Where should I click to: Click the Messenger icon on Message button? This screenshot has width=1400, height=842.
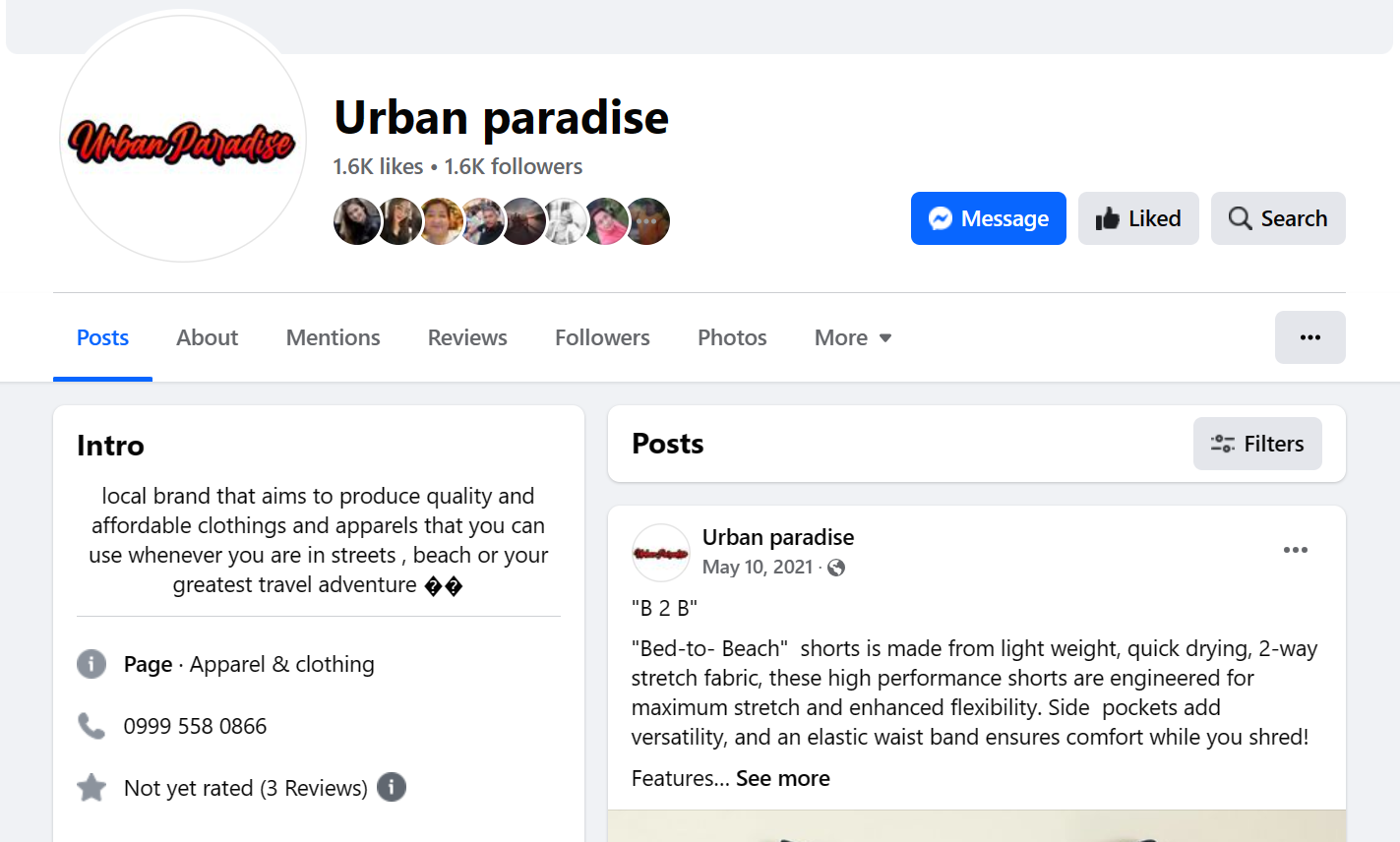coord(941,218)
